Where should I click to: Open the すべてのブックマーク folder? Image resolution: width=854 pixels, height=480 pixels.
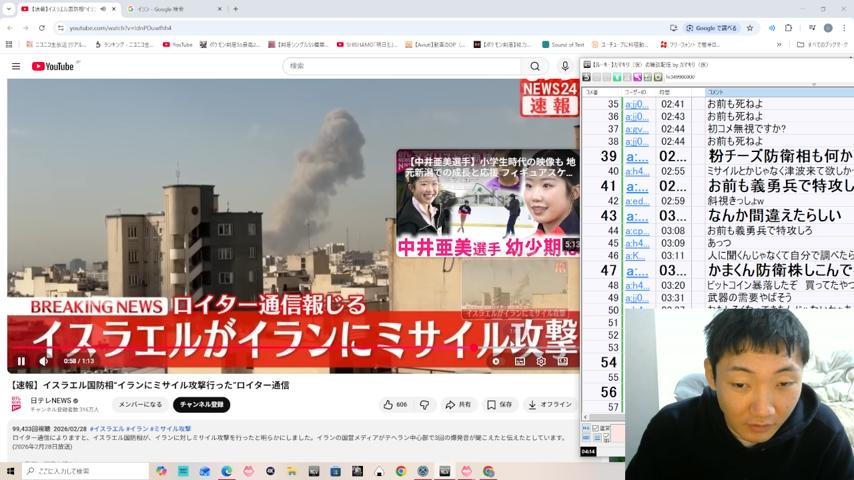(822, 45)
